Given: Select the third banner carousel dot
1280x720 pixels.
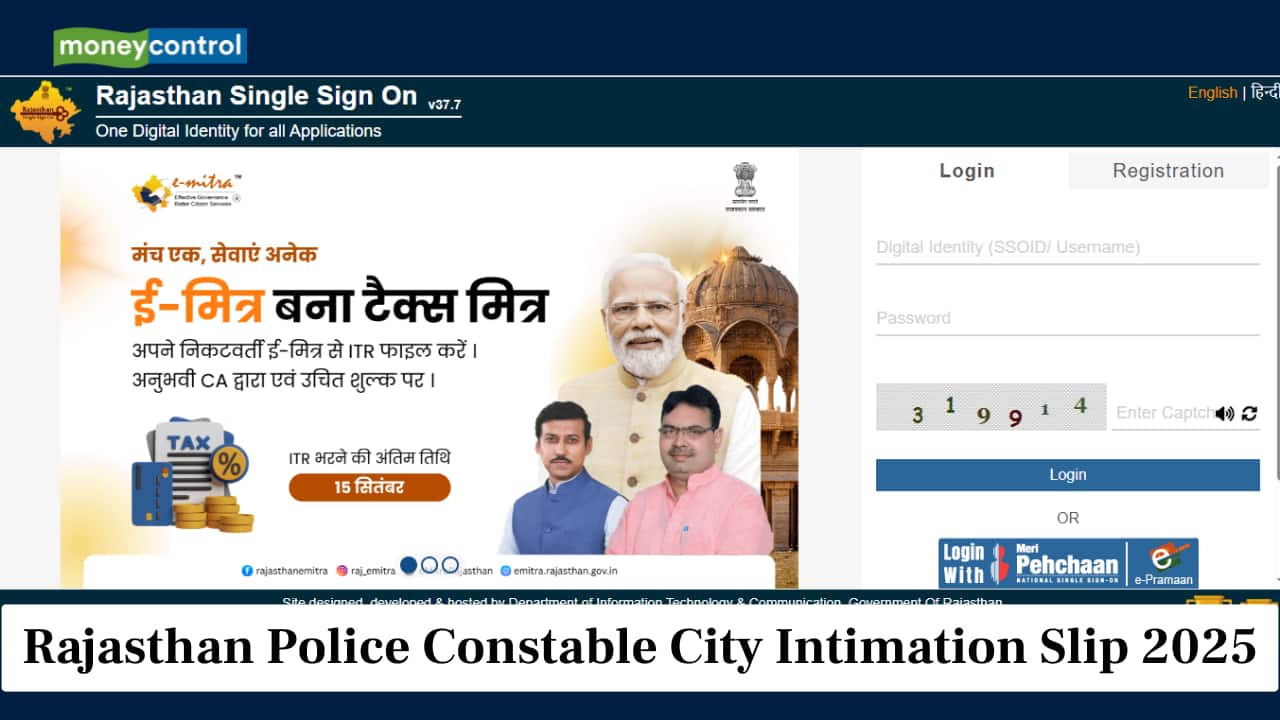Looking at the screenshot, I should click(450, 565).
